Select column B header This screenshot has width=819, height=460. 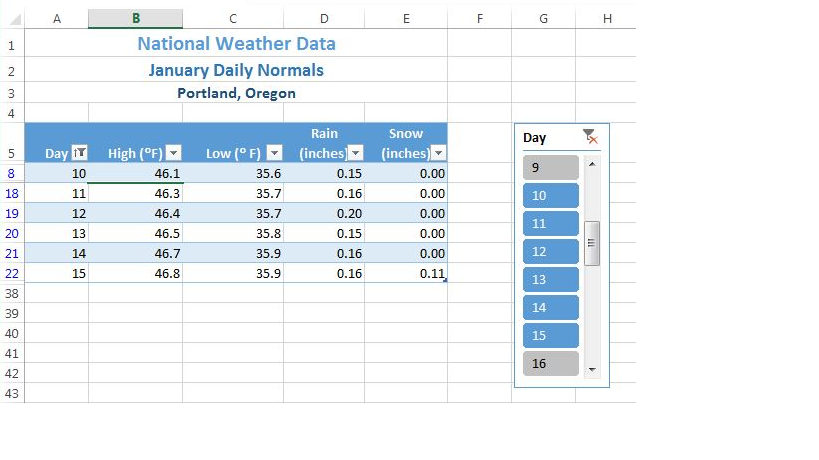136,19
